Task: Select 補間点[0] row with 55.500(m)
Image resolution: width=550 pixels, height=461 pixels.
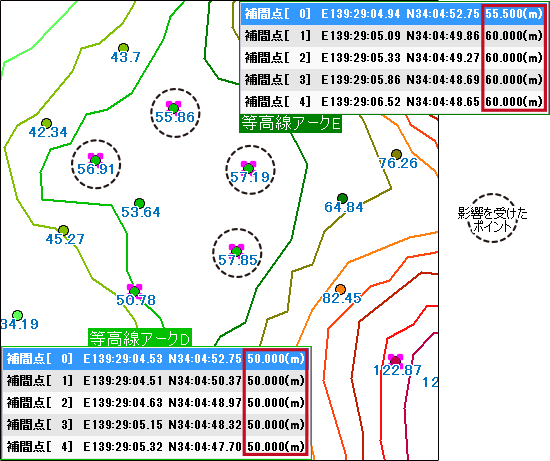Action: 393,14
